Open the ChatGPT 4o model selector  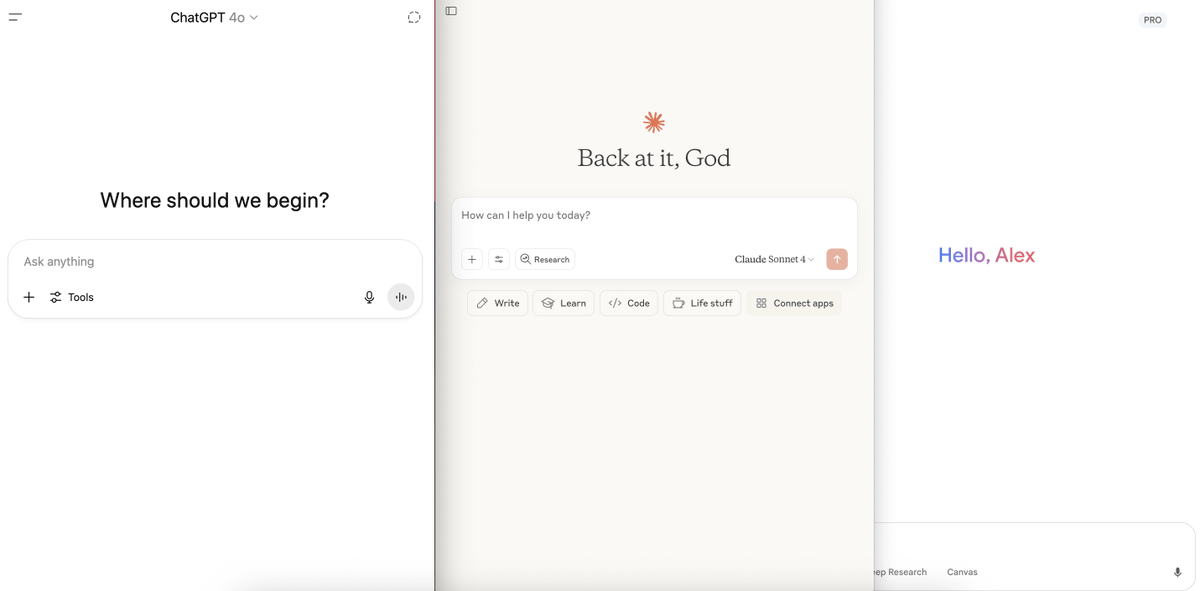[x=214, y=17]
